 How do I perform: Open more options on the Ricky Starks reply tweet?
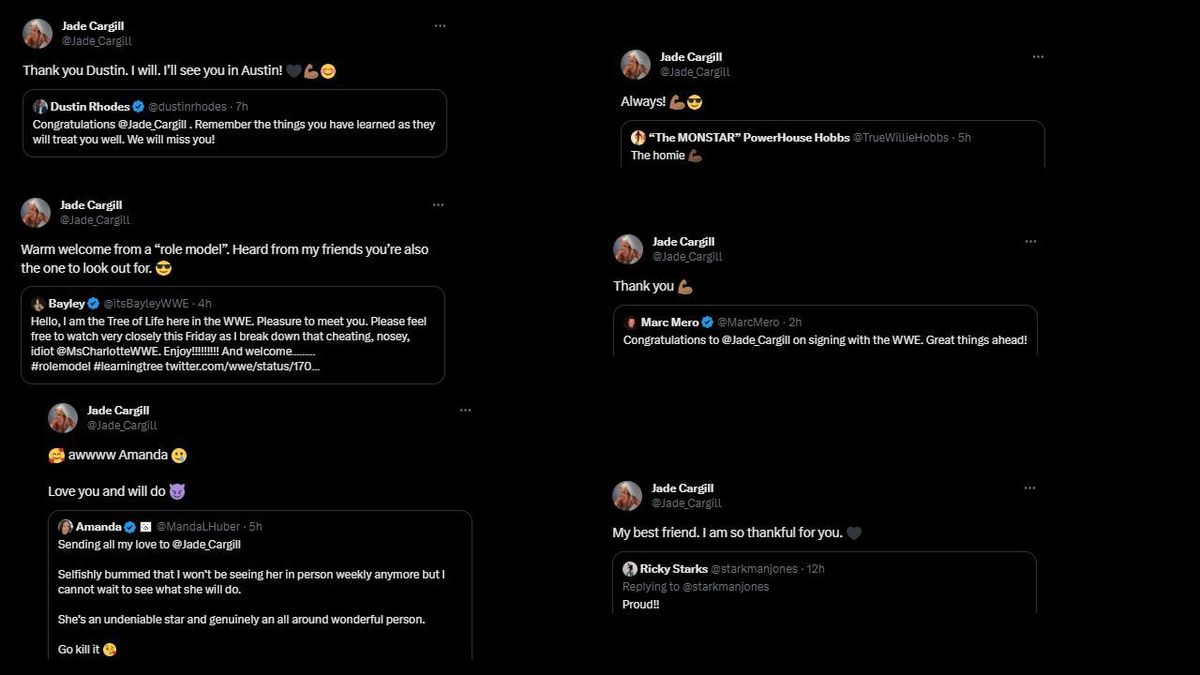[x=1030, y=487]
